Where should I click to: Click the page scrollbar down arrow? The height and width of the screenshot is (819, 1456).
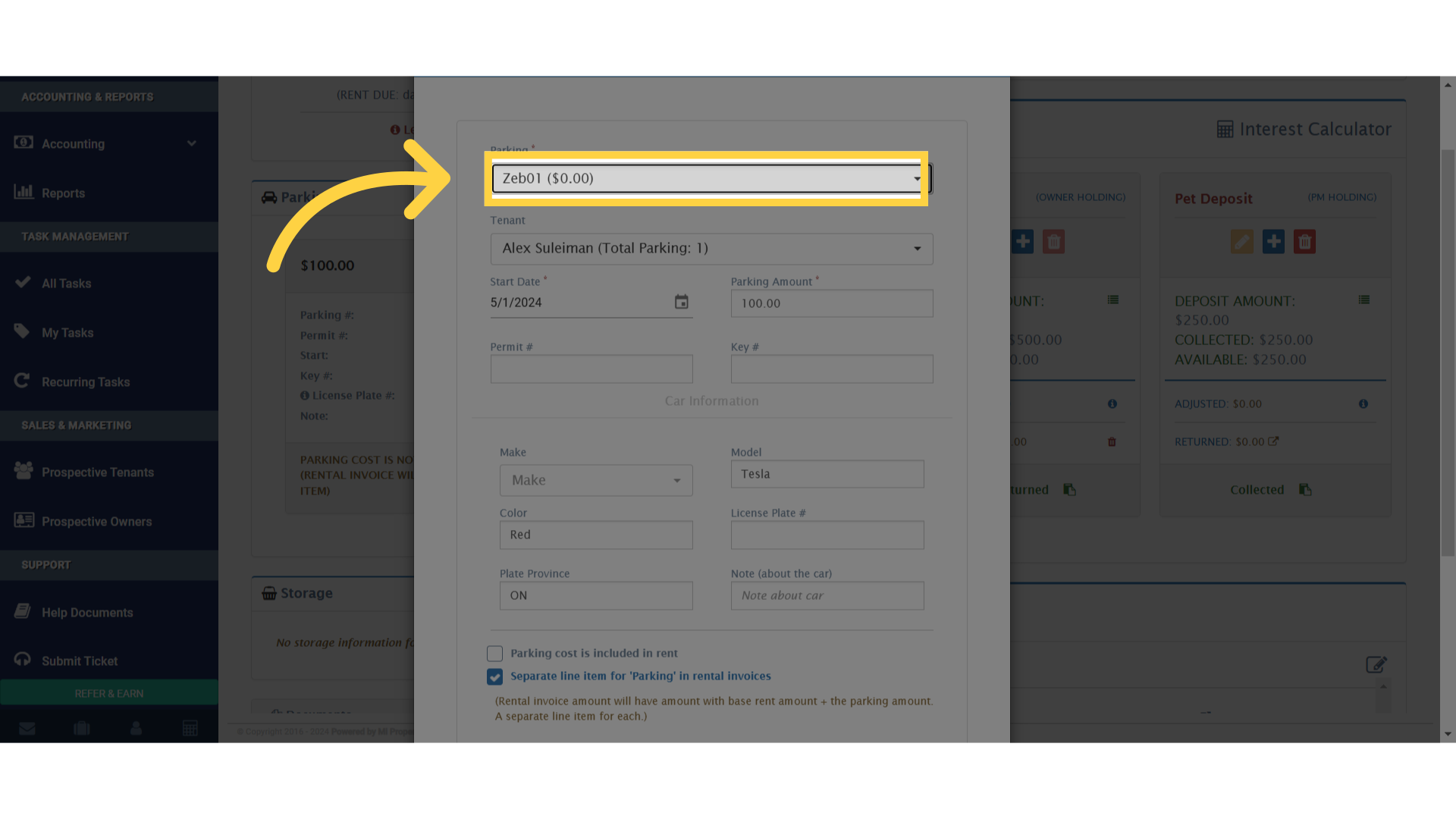1448,734
